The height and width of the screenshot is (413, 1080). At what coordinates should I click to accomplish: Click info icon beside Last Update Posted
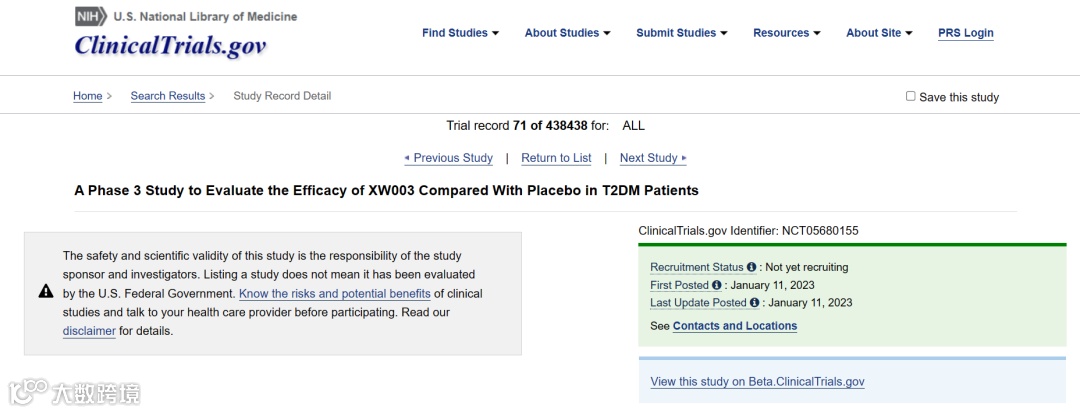pyautogui.click(x=755, y=303)
